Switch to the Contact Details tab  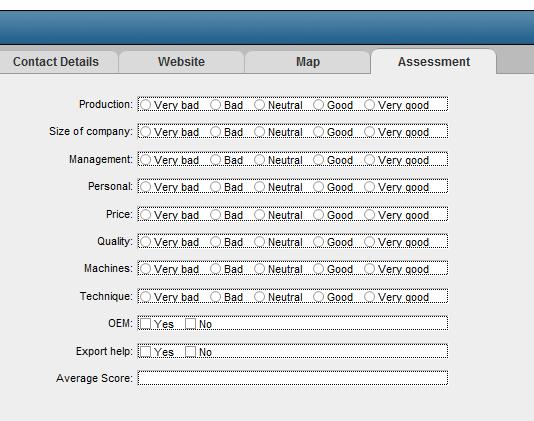click(56, 62)
